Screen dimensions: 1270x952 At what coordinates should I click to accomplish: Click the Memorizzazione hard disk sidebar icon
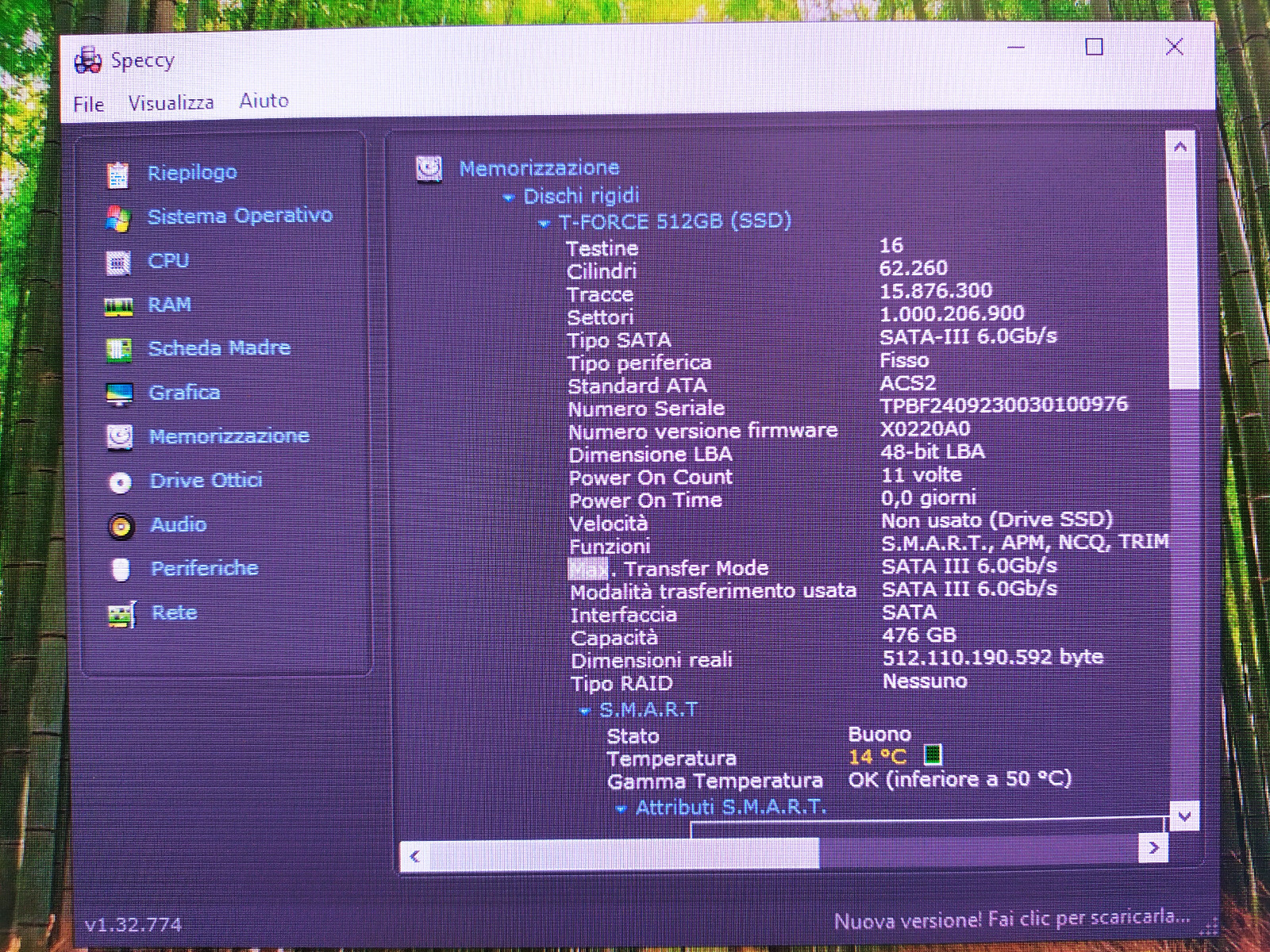click(120, 437)
